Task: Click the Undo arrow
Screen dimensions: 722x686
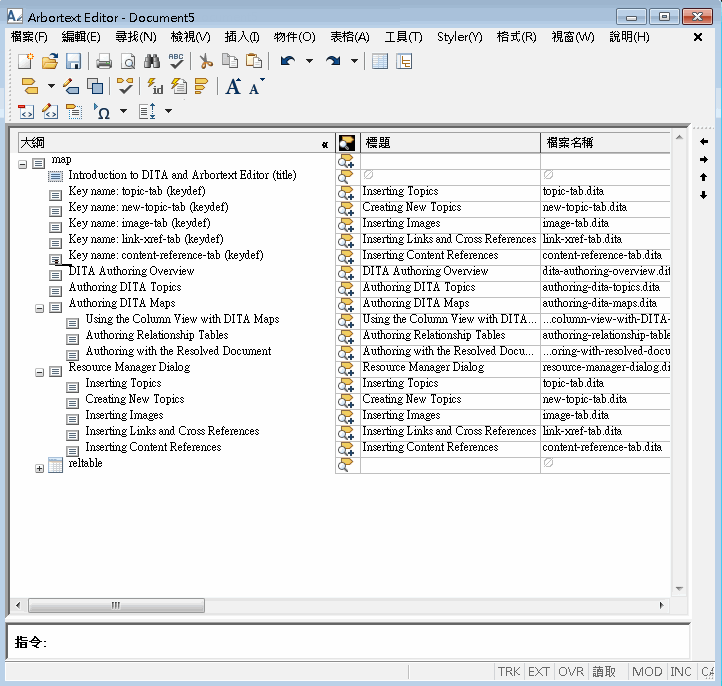Action: point(288,61)
